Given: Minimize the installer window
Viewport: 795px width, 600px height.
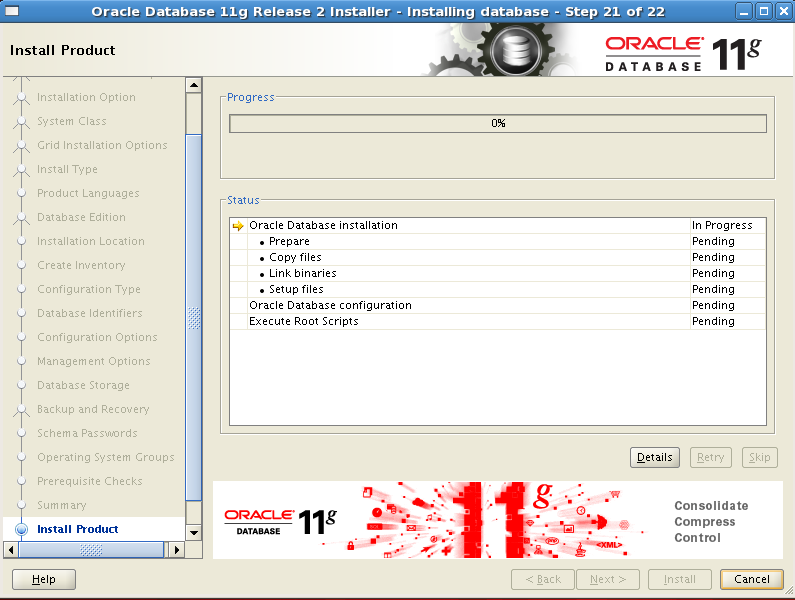Looking at the screenshot, I should [744, 11].
